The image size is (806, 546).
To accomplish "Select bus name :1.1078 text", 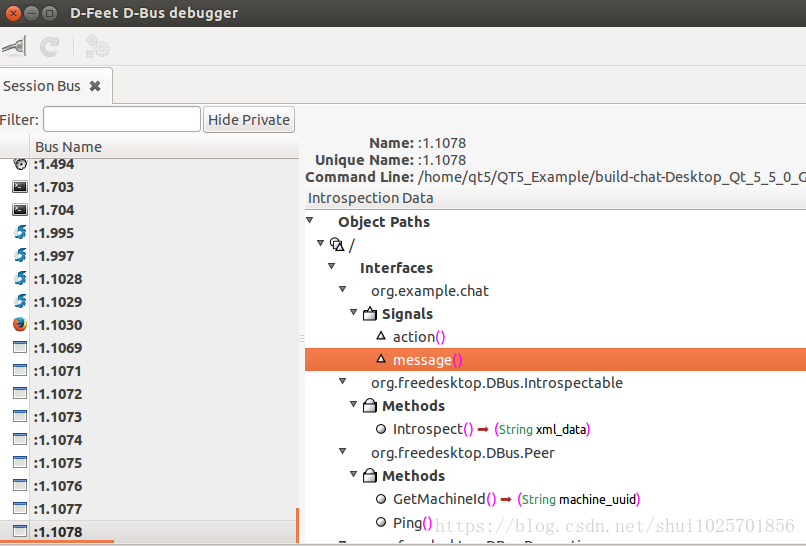I will [58, 532].
